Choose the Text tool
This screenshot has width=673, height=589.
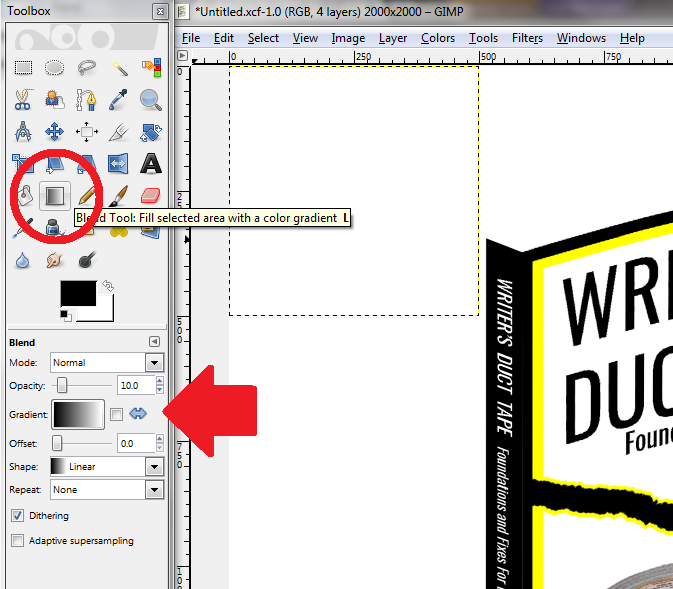151,163
